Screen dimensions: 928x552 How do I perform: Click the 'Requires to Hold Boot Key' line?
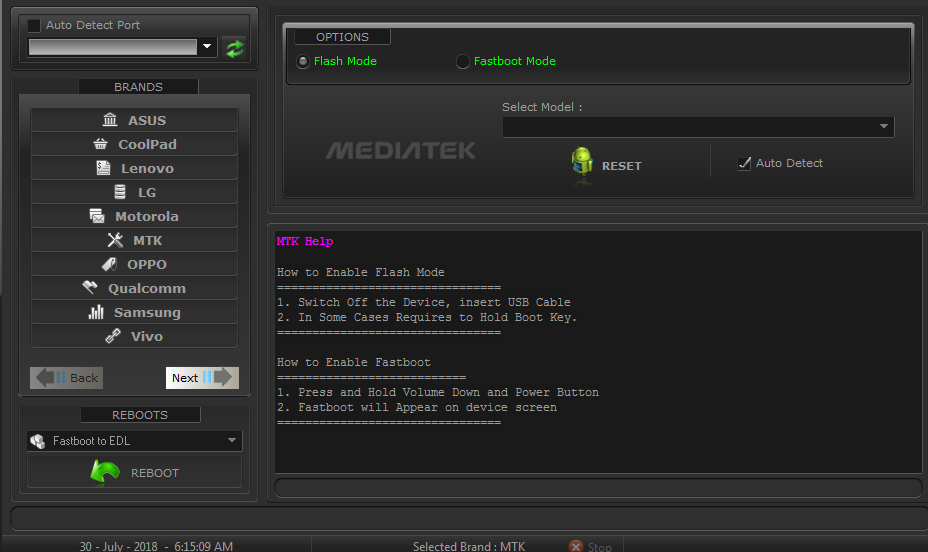click(427, 318)
